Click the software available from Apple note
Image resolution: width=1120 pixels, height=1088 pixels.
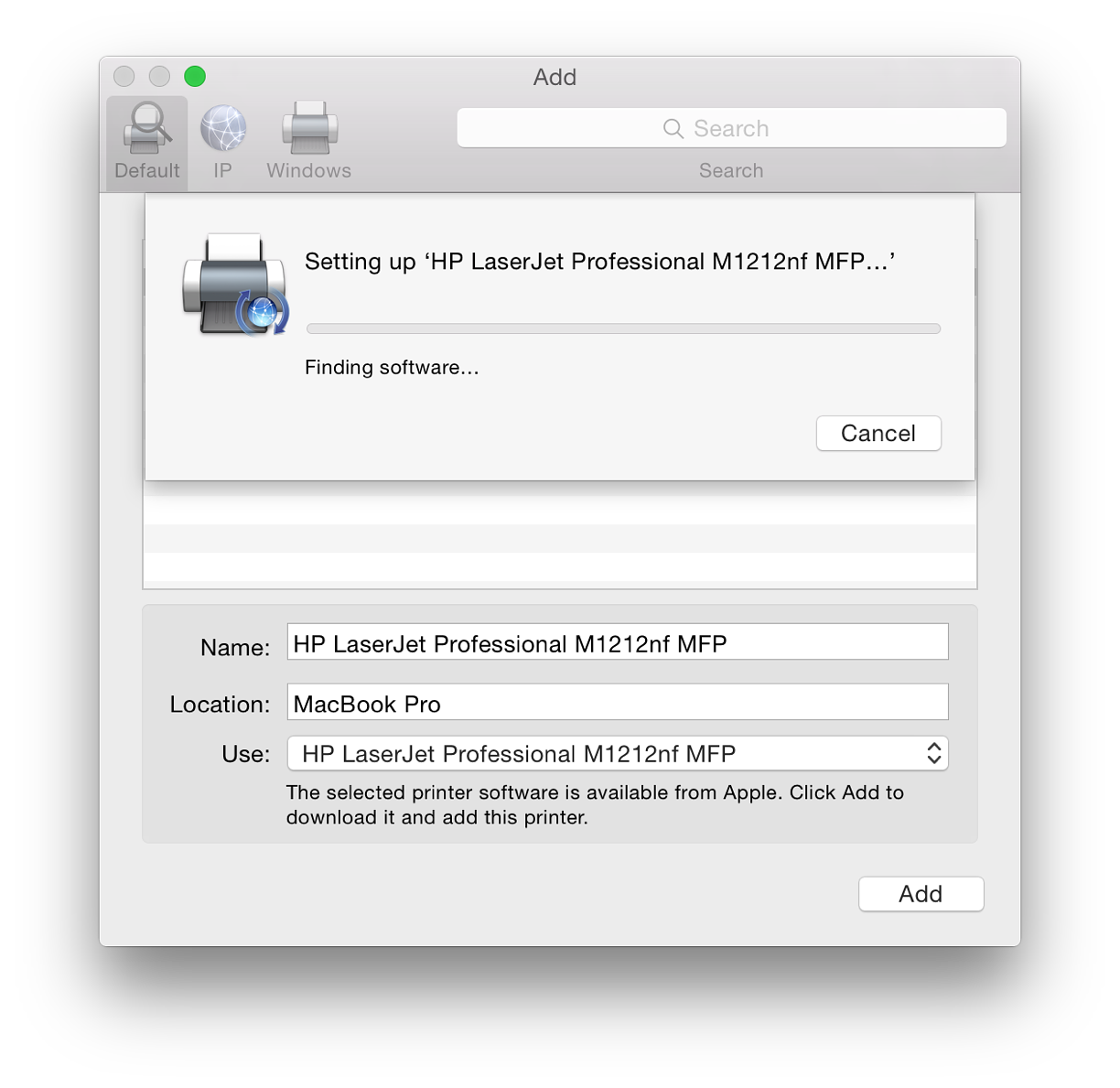pos(595,804)
